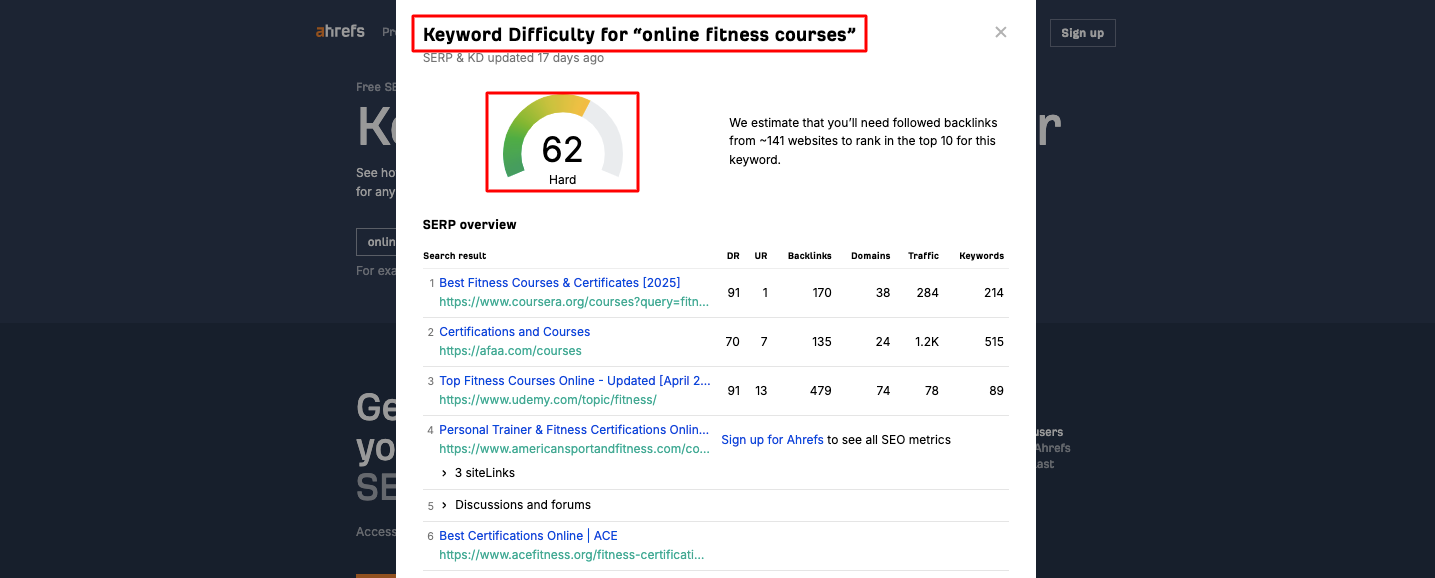Viewport: 1435px width, 578px height.
Task: Open the Personal Trainer & Fitness Certifications result
Action: [575, 430]
